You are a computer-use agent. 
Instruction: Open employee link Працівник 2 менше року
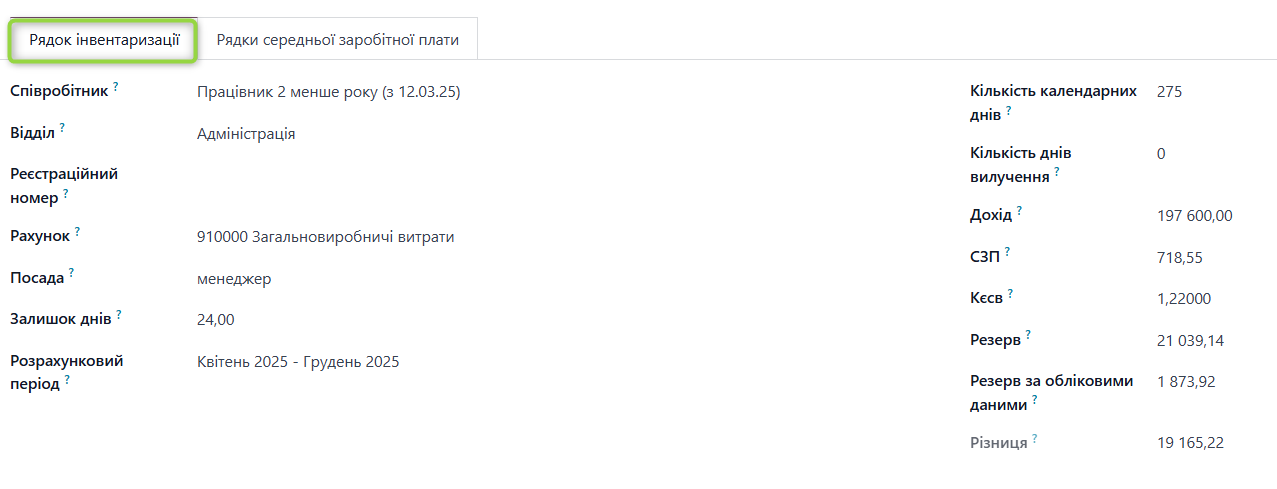pos(328,92)
